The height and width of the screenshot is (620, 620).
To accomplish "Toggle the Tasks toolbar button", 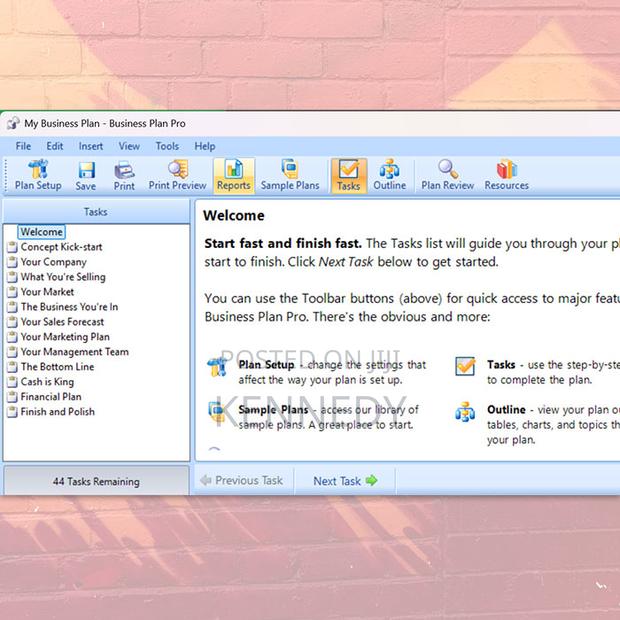I will pyautogui.click(x=348, y=174).
